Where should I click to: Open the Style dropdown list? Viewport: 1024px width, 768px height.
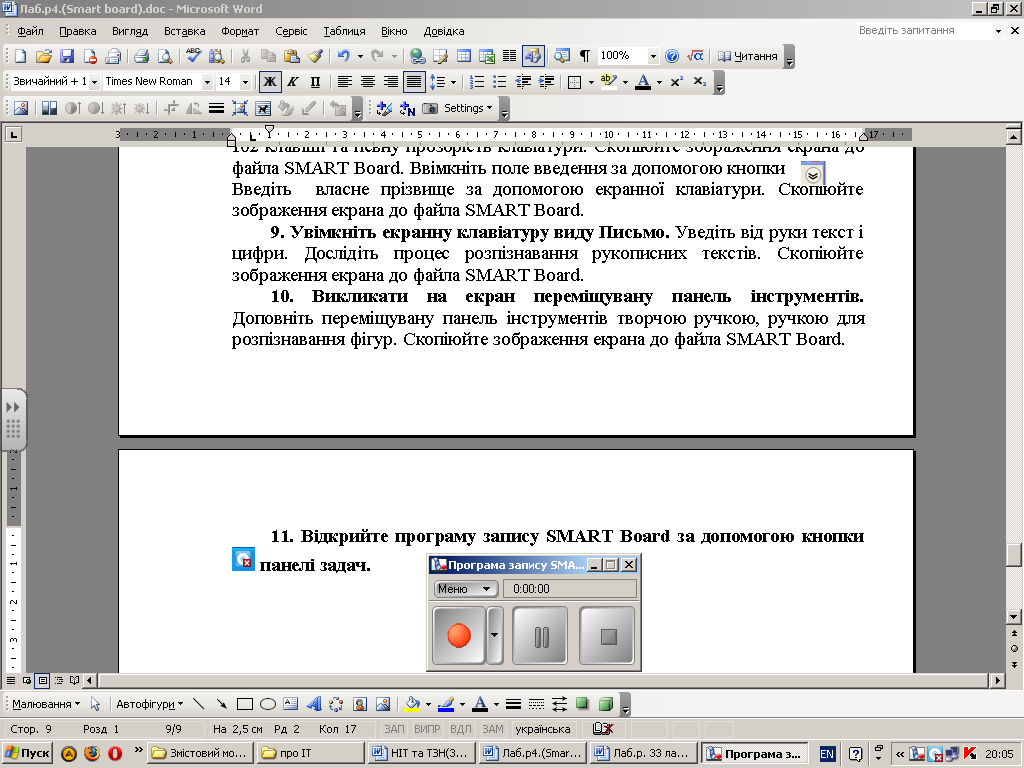click(94, 82)
